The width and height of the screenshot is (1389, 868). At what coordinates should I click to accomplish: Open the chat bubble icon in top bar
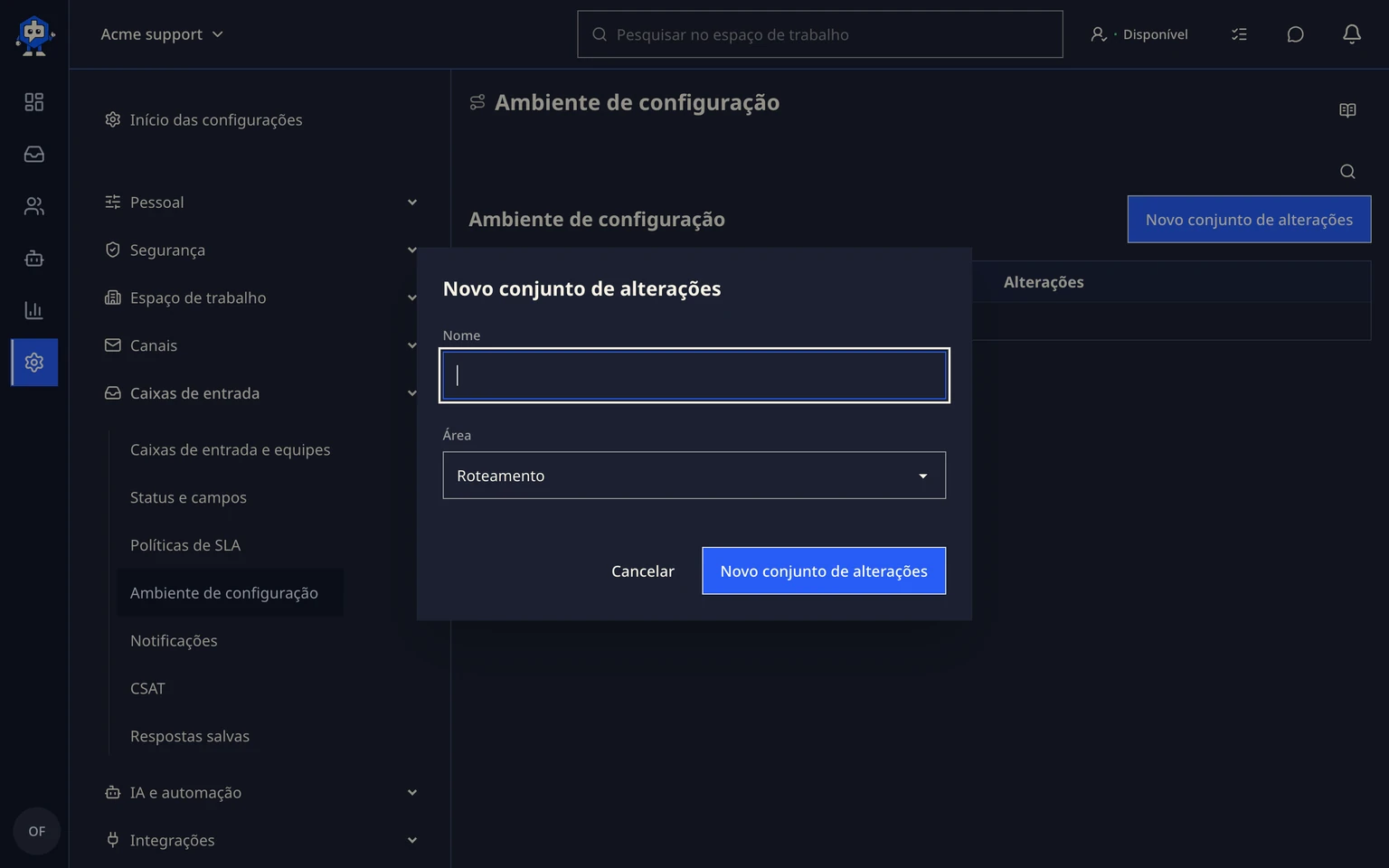pos(1295,34)
